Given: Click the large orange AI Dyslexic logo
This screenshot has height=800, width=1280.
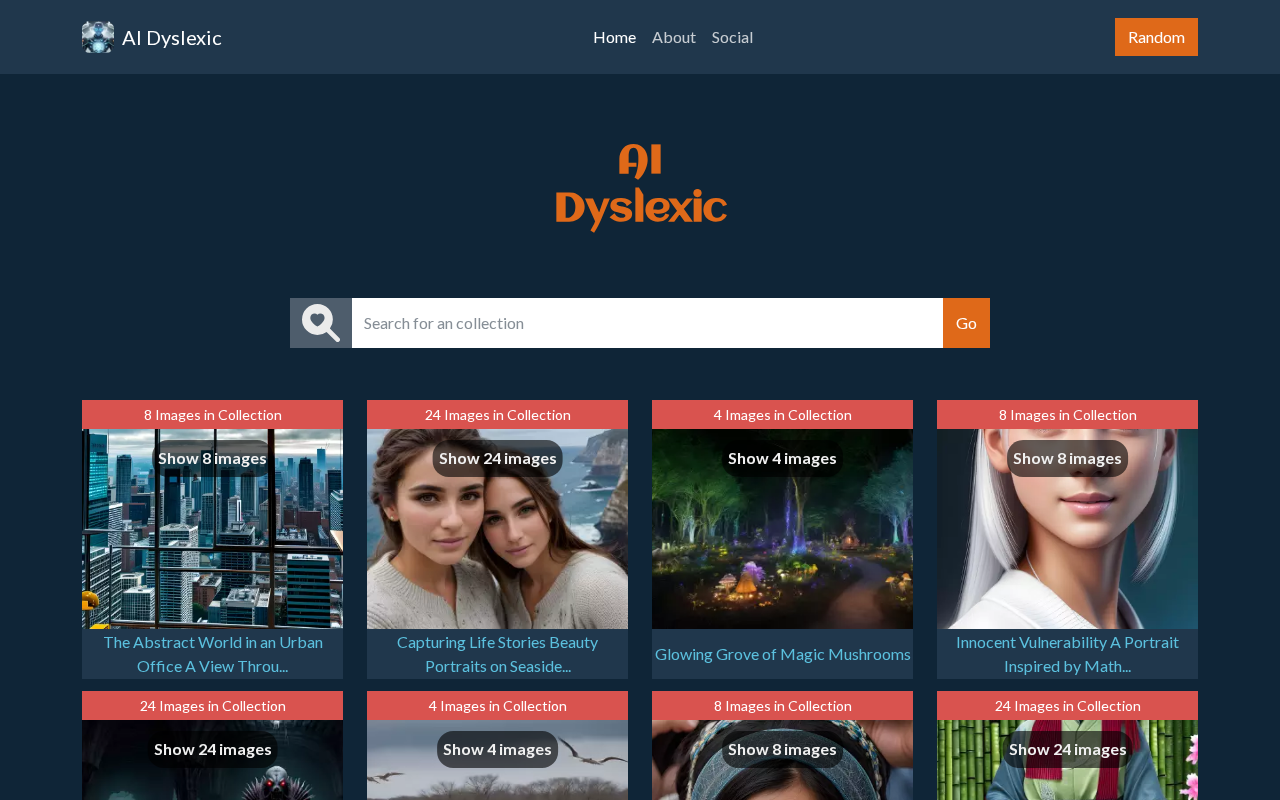Looking at the screenshot, I should (641, 188).
